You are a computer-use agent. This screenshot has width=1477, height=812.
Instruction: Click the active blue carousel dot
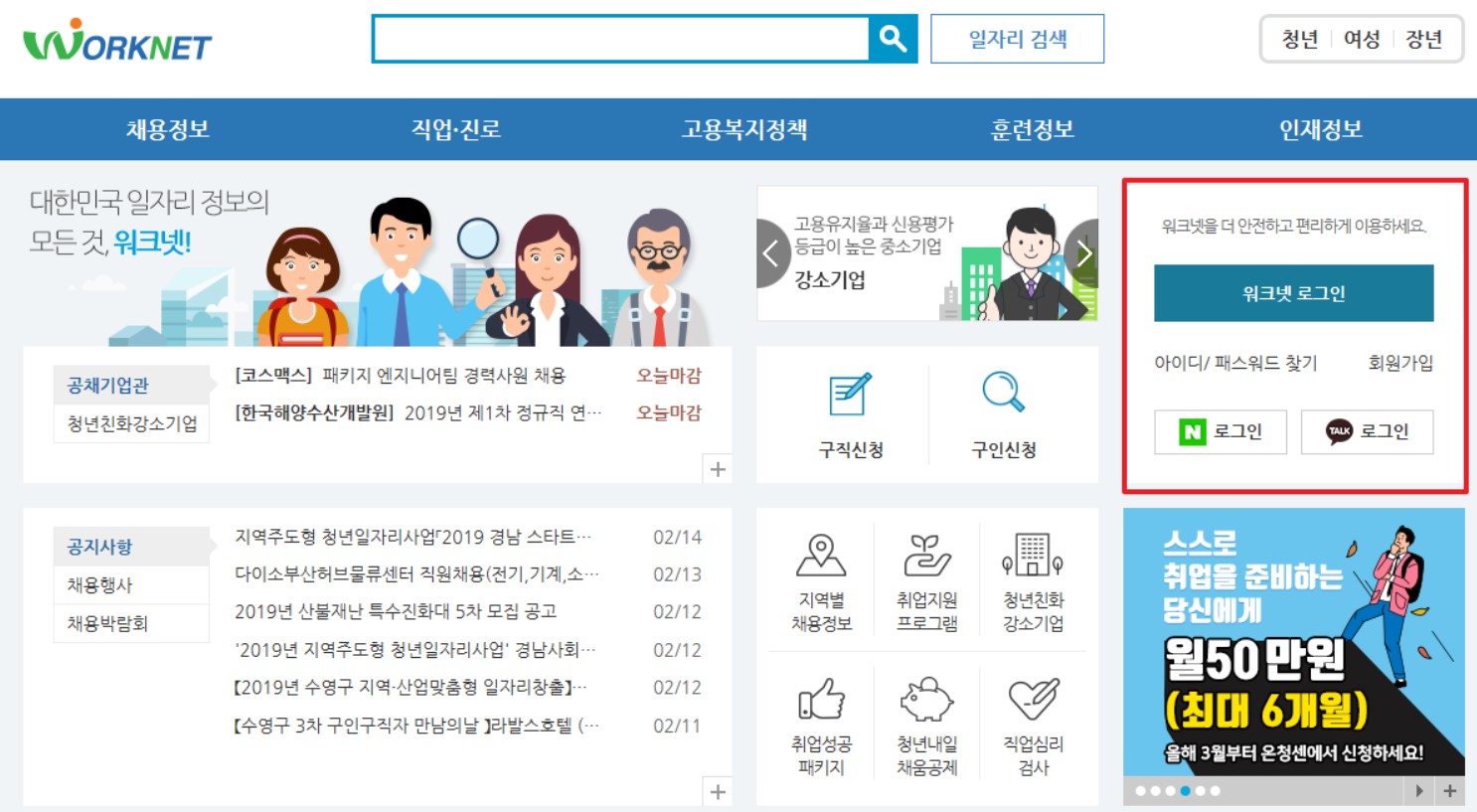(1185, 791)
